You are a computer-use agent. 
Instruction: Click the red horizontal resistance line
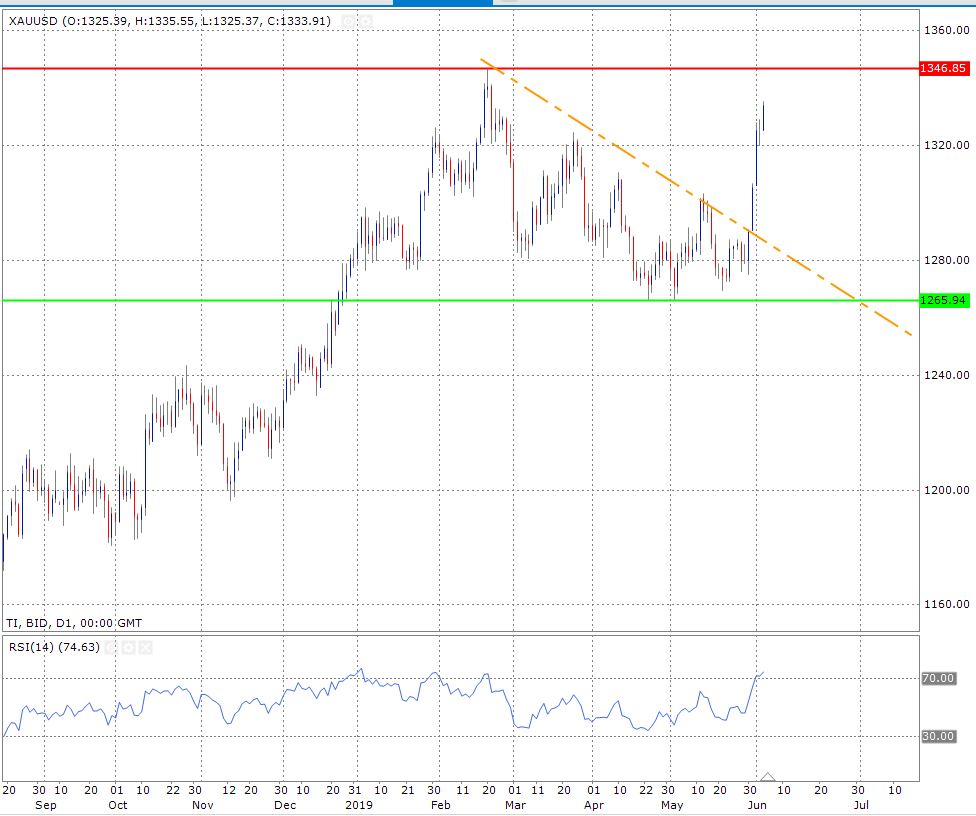coord(200,69)
